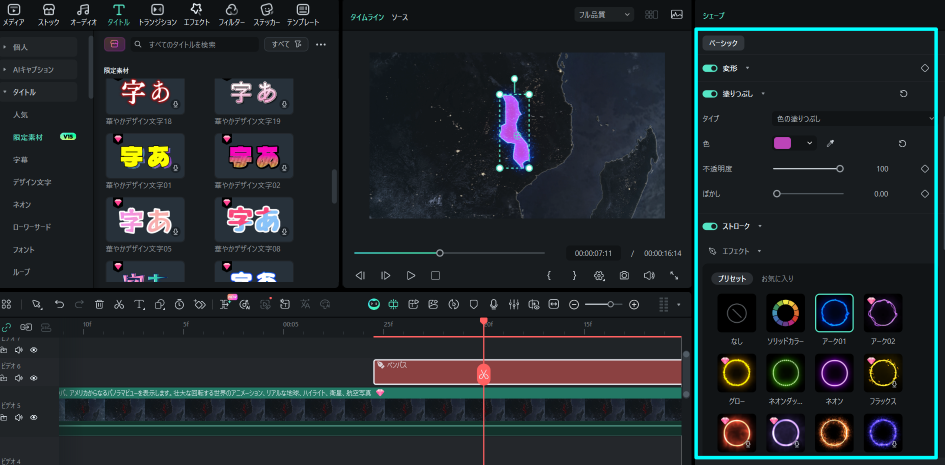Viewport: 945px width, 465px height.
Task: Click the purple fill color swatch
Action: pyautogui.click(x=782, y=143)
